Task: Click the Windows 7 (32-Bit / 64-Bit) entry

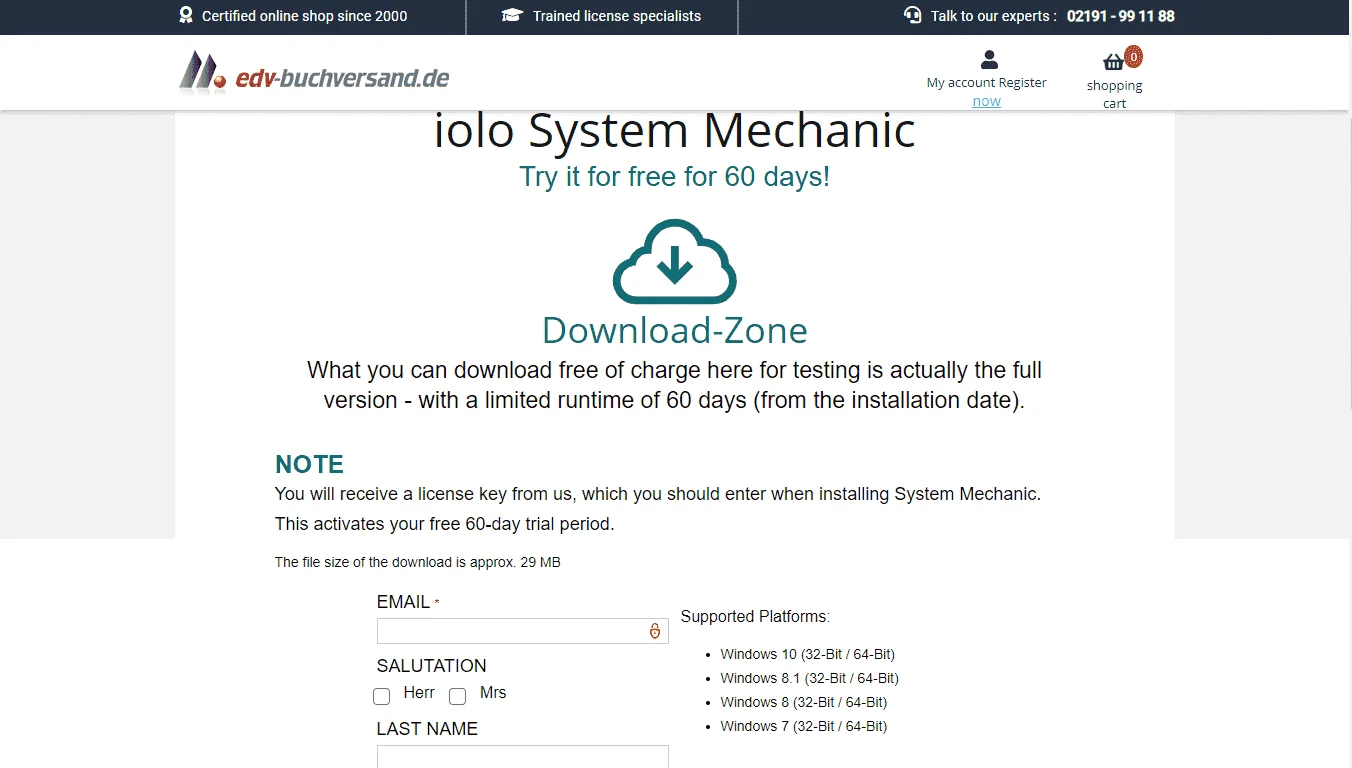Action: (x=803, y=726)
